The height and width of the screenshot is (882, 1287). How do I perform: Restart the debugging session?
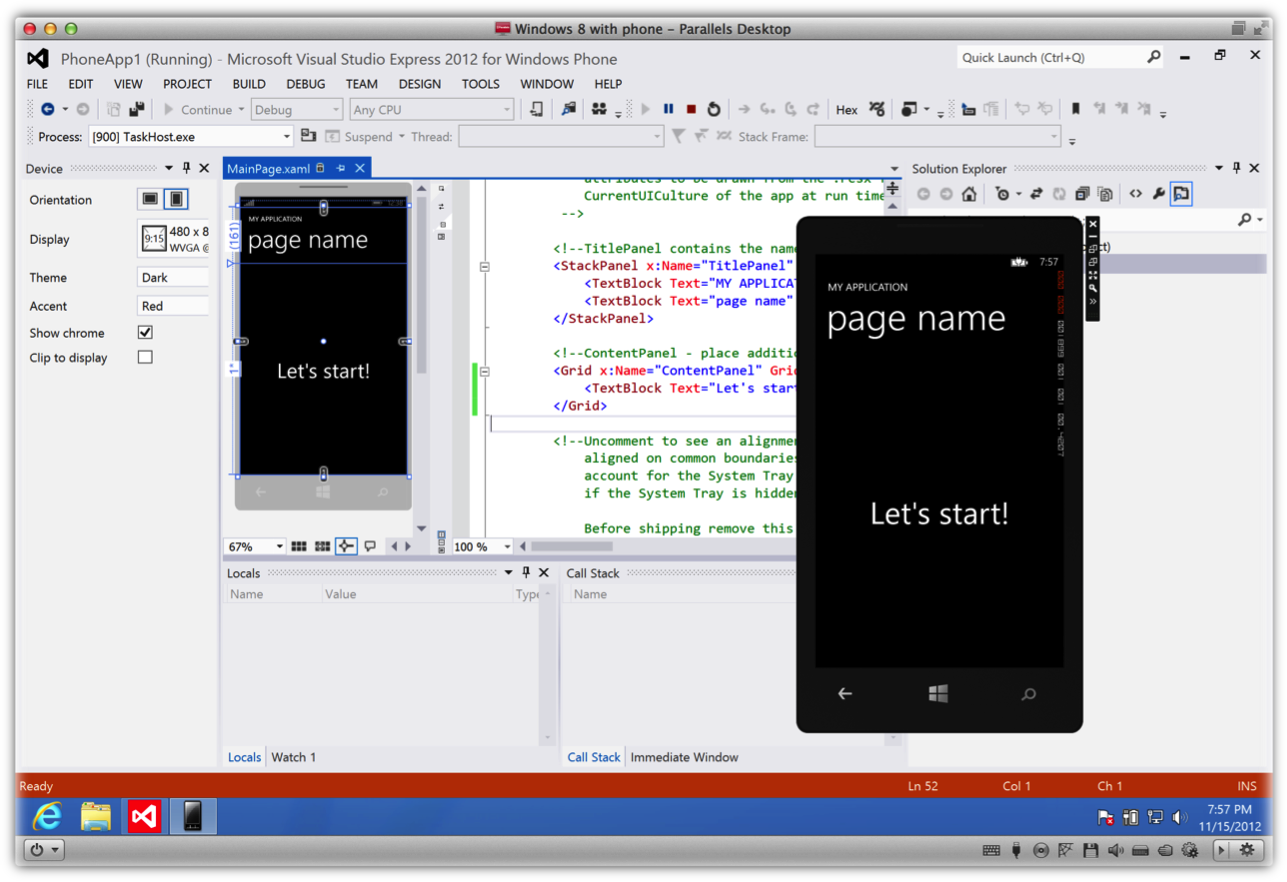[x=714, y=109]
